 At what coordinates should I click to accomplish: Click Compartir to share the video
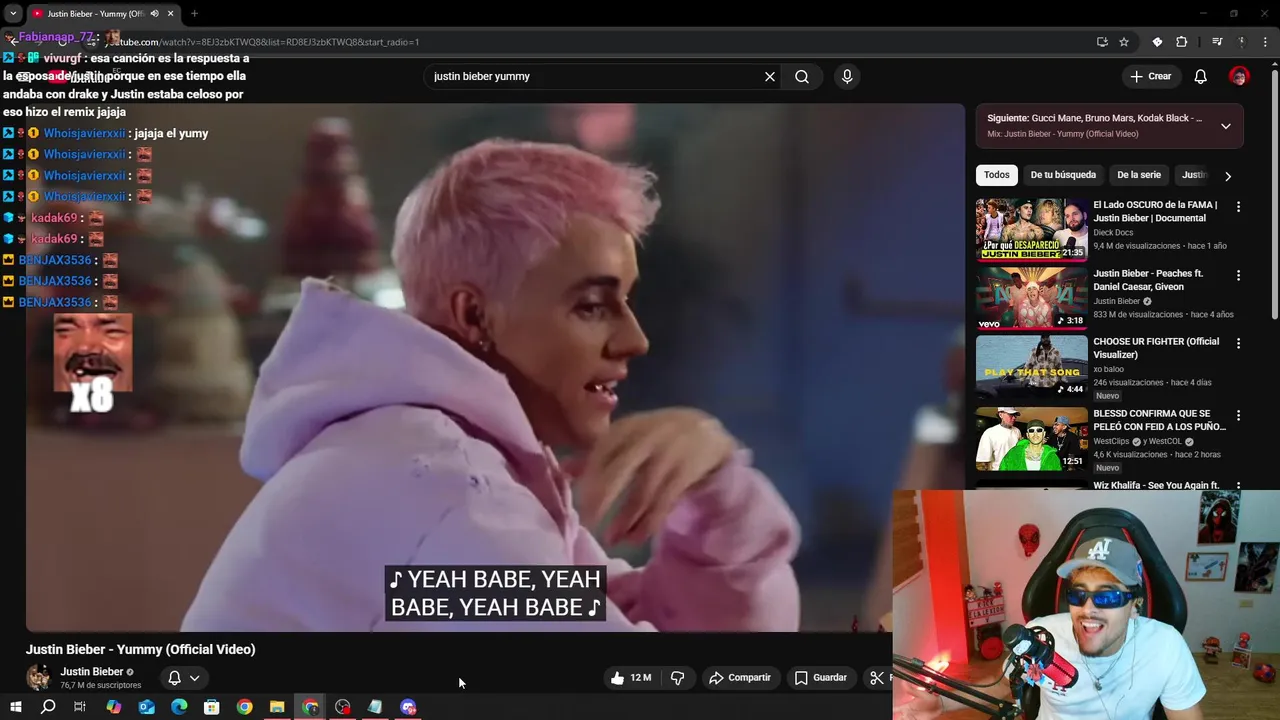[740, 678]
